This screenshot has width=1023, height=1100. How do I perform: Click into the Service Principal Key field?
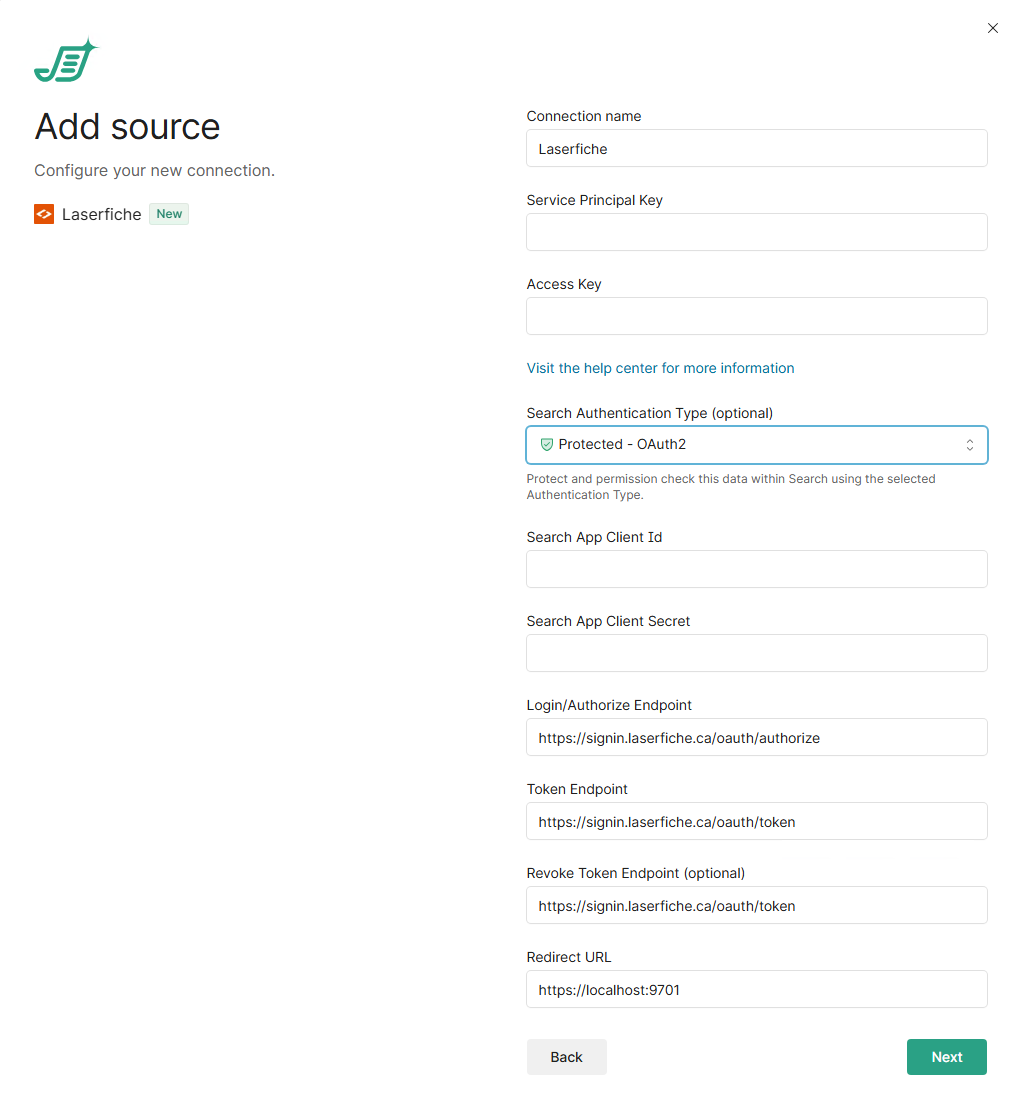pyautogui.click(x=756, y=232)
